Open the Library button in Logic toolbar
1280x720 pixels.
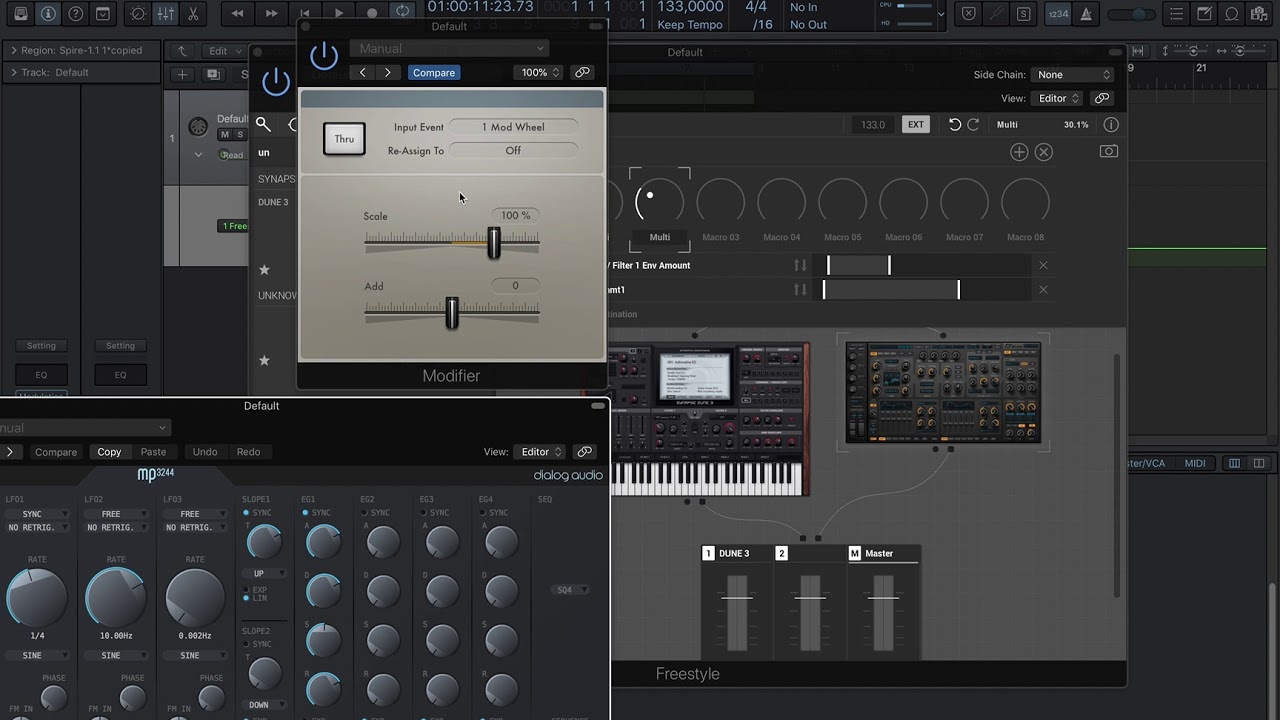(x=20, y=14)
